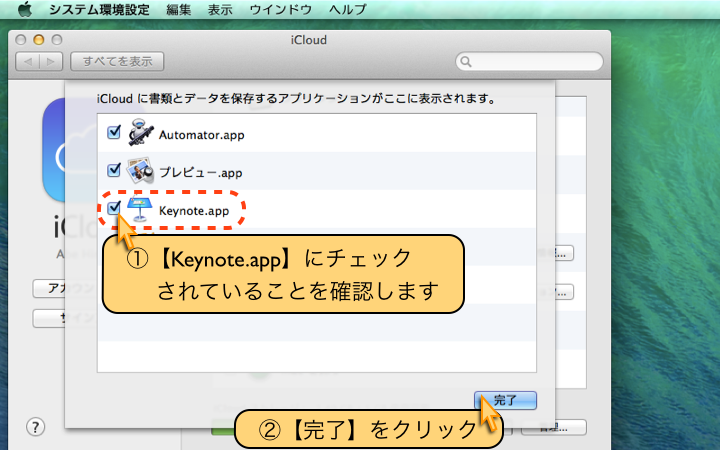Click the Keynote.app podium icon
This screenshot has width=720, height=450.
click(x=140, y=209)
